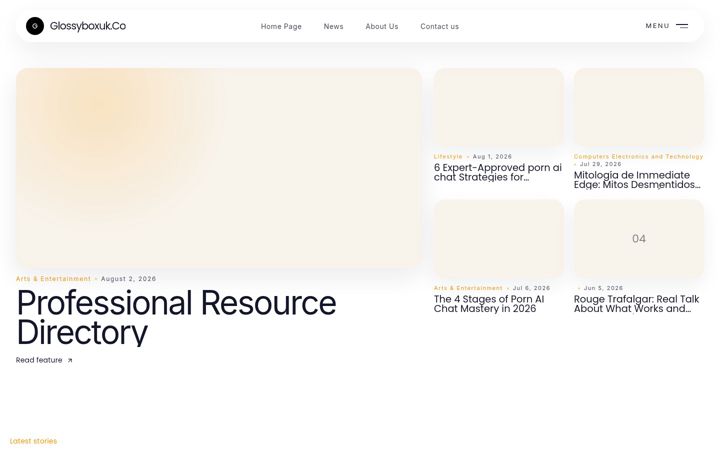720x450 pixels.
Task: Select the Lifestyle category tag
Action: click(448, 157)
